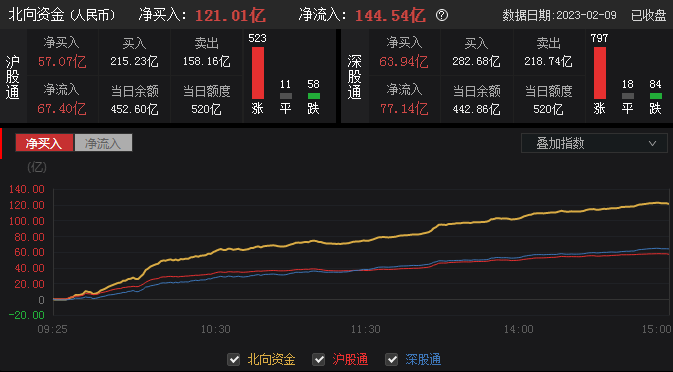
Task: Click the 11:30 marker on time axis
Action: [365, 329]
